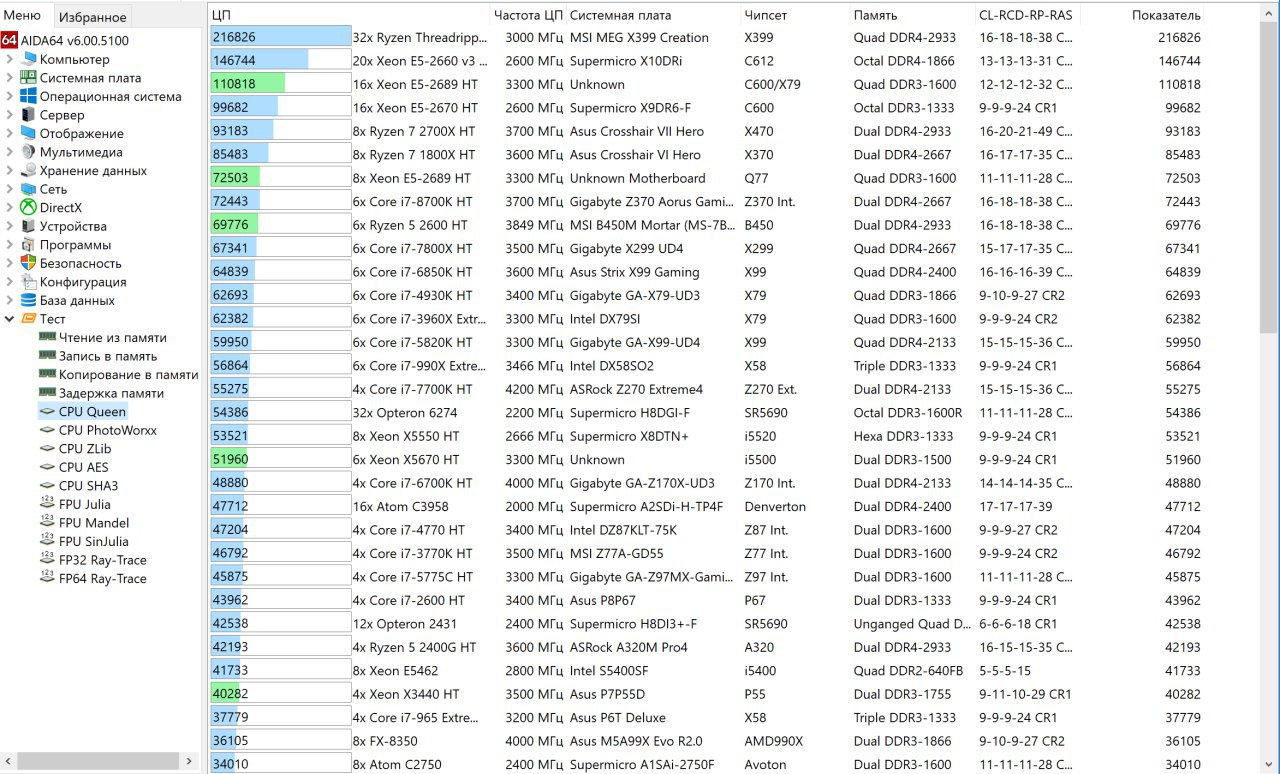Screen dimensions: 1280x774
Task: Click the Тест folder icon
Action: pos(29,319)
